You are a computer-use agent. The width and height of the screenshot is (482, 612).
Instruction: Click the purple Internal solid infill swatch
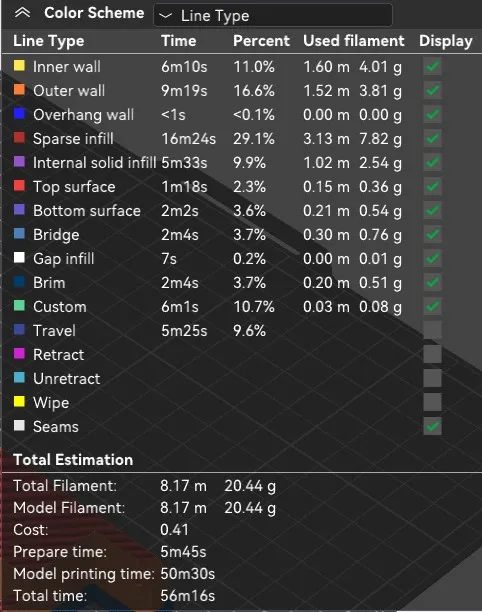point(19,162)
